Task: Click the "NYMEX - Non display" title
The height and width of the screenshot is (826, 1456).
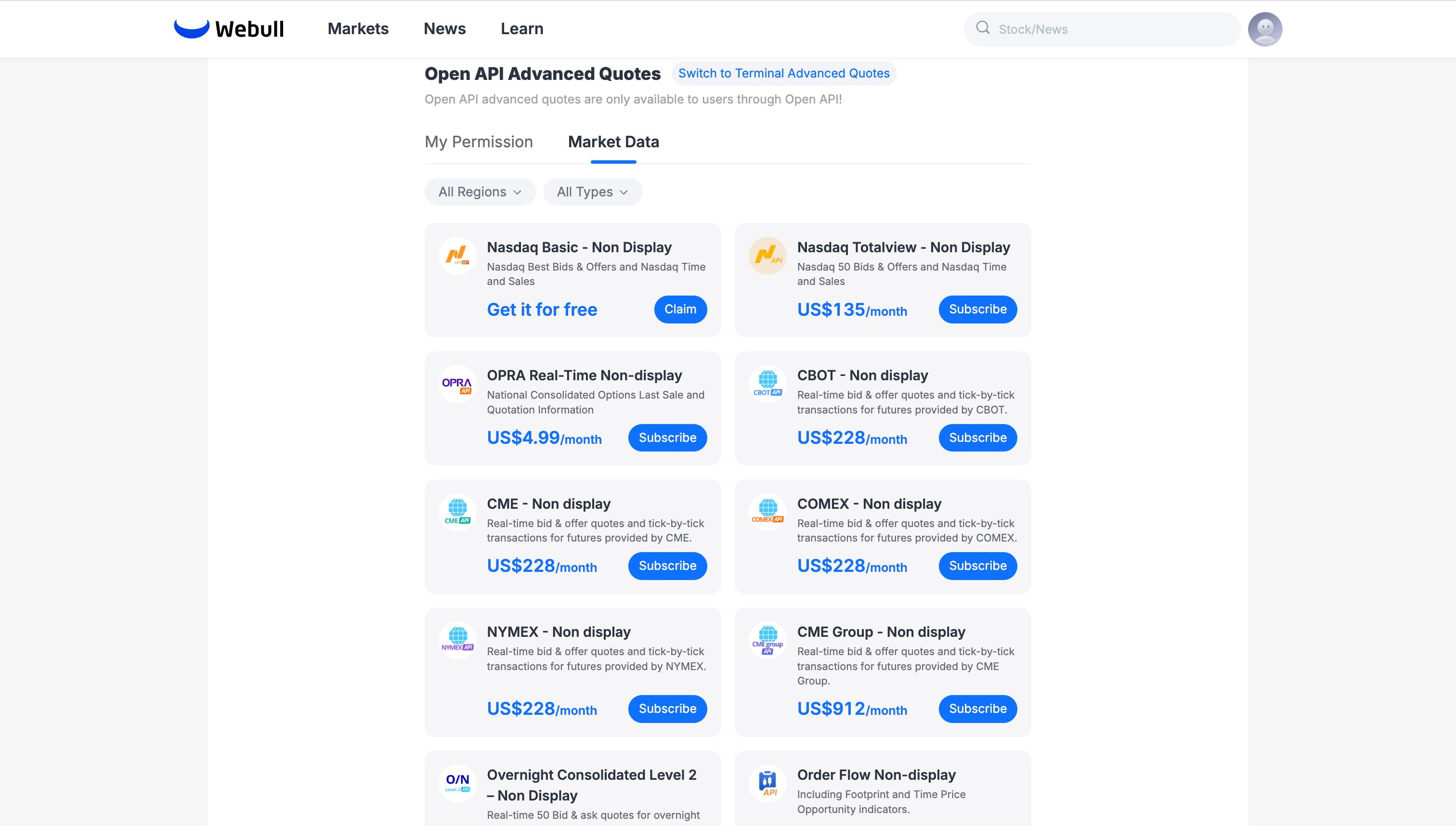Action: [559, 632]
